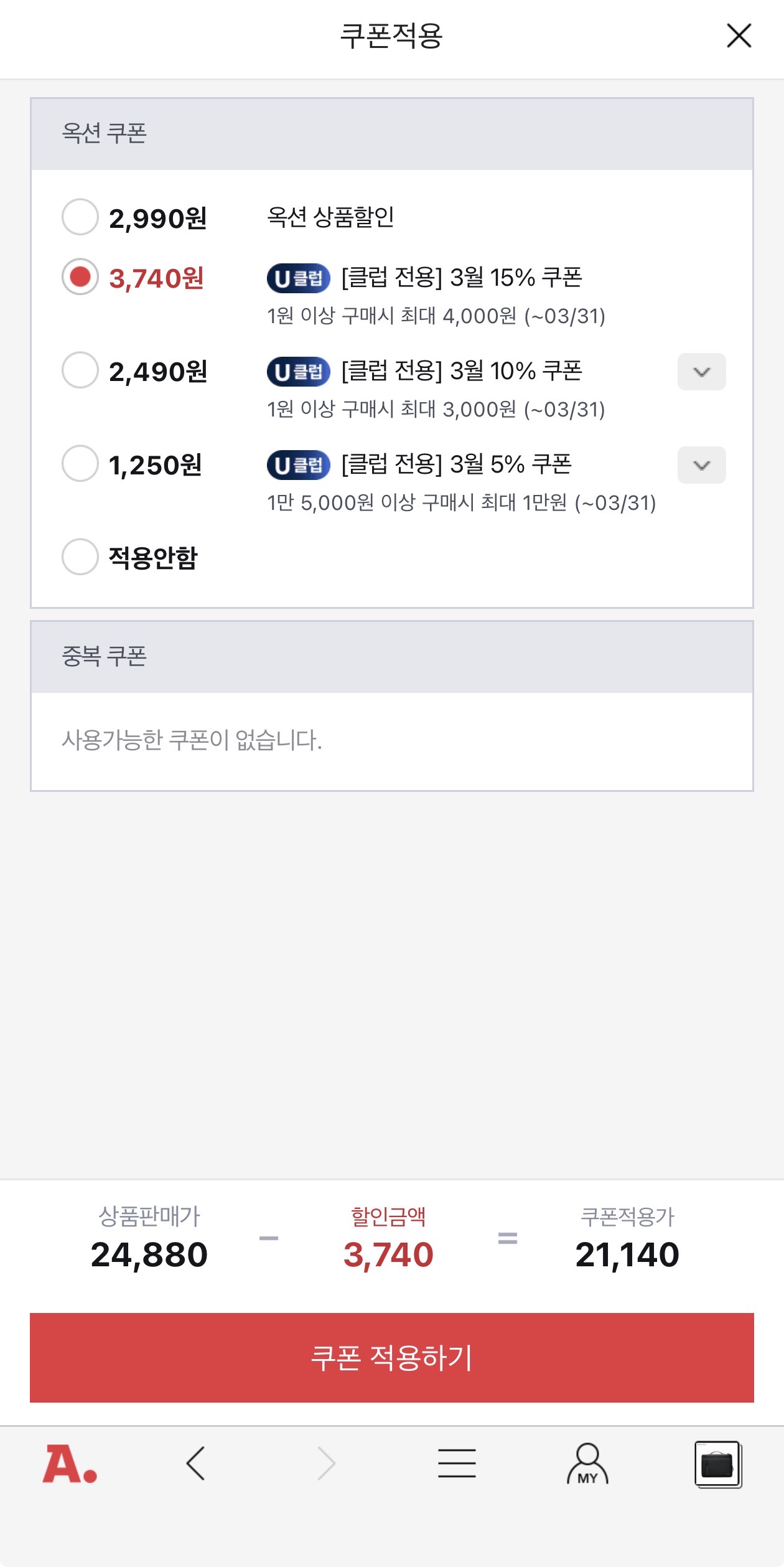The image size is (784, 1567).
Task: Tap the U클럽 badge on 5% coupon
Action: click(x=299, y=465)
